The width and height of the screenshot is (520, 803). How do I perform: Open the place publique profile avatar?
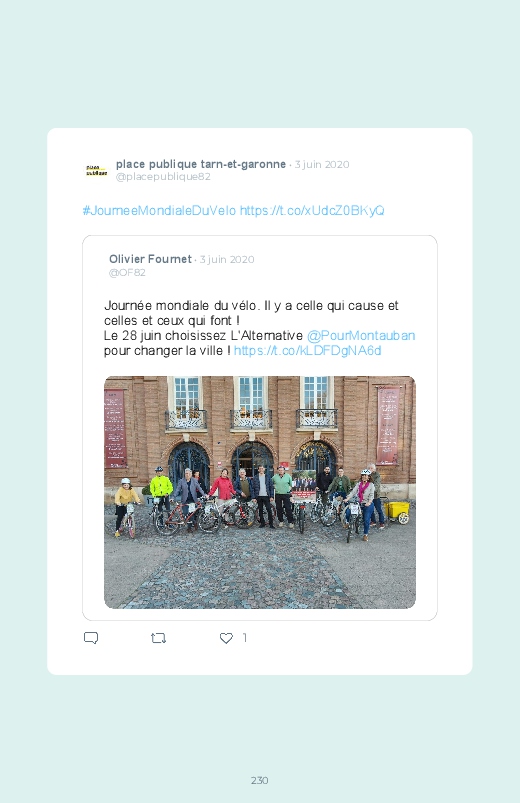[96, 171]
